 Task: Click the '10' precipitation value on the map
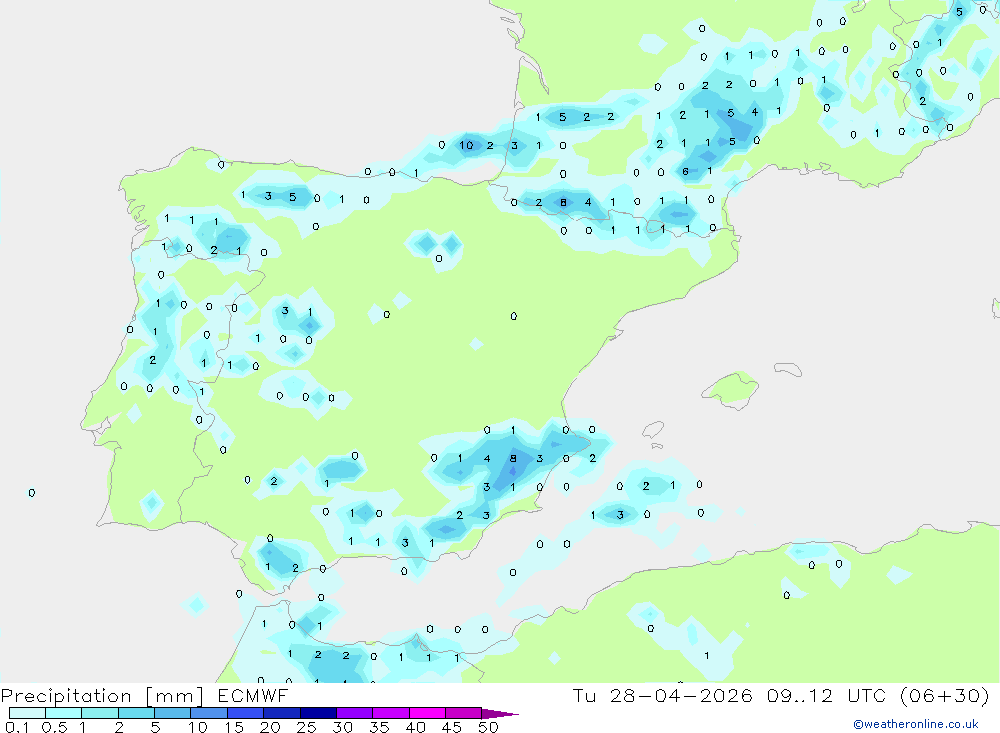466,145
